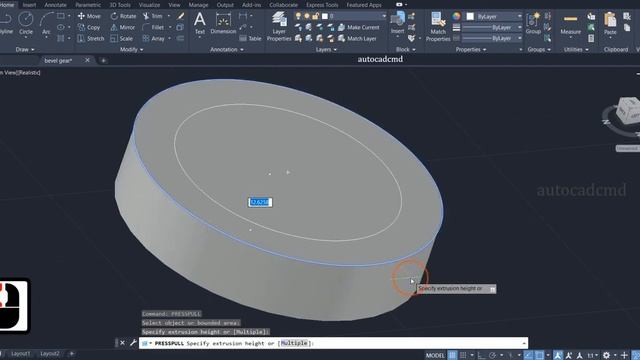Activate the Scale tool

coord(122,38)
